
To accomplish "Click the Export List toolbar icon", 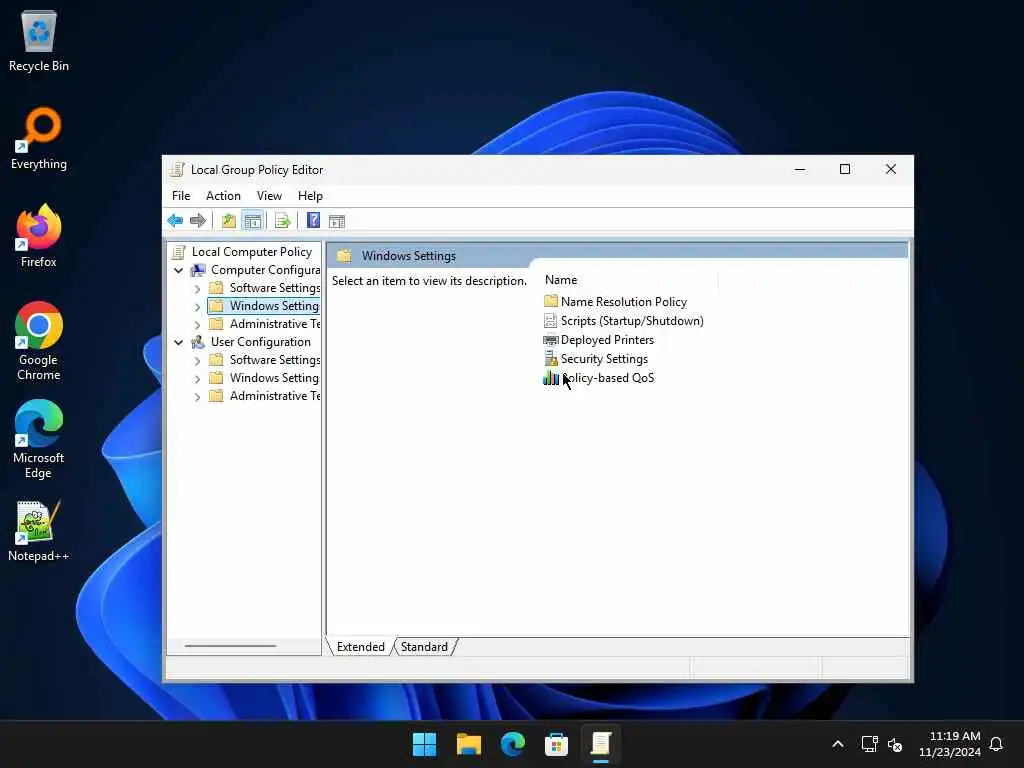I will [282, 221].
